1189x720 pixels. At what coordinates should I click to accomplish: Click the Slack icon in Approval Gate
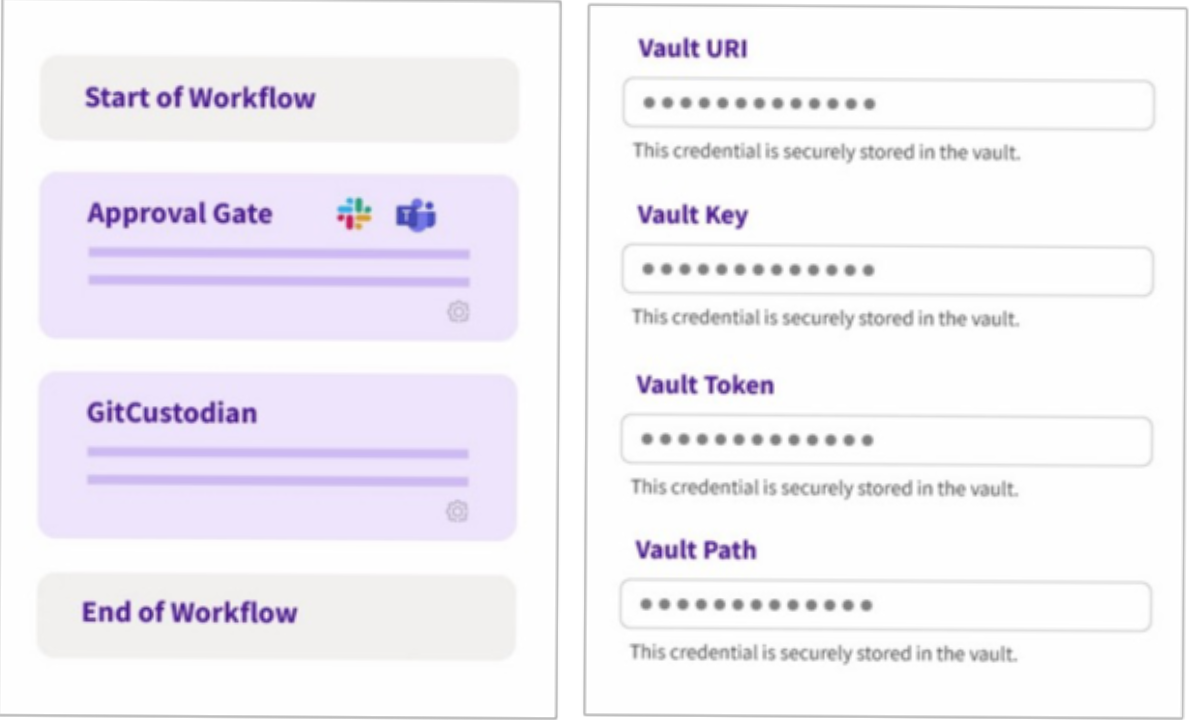(x=354, y=214)
